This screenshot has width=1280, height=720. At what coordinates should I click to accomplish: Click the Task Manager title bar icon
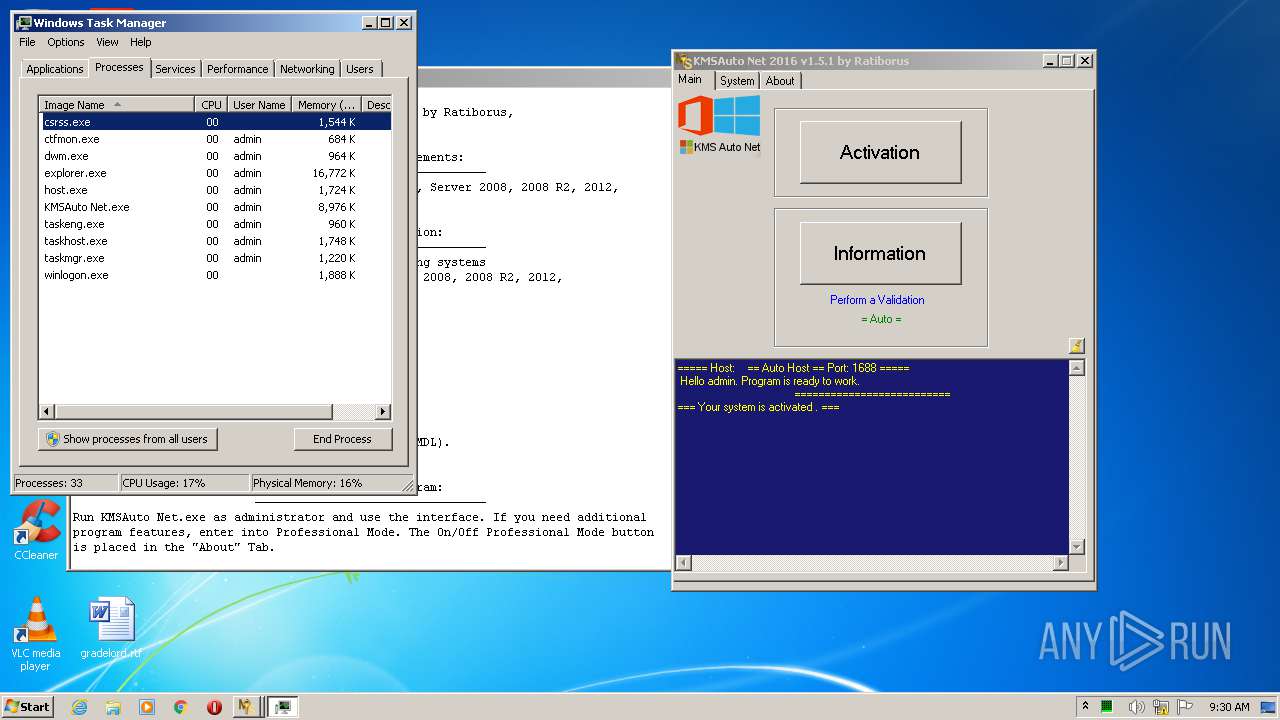pos(24,22)
